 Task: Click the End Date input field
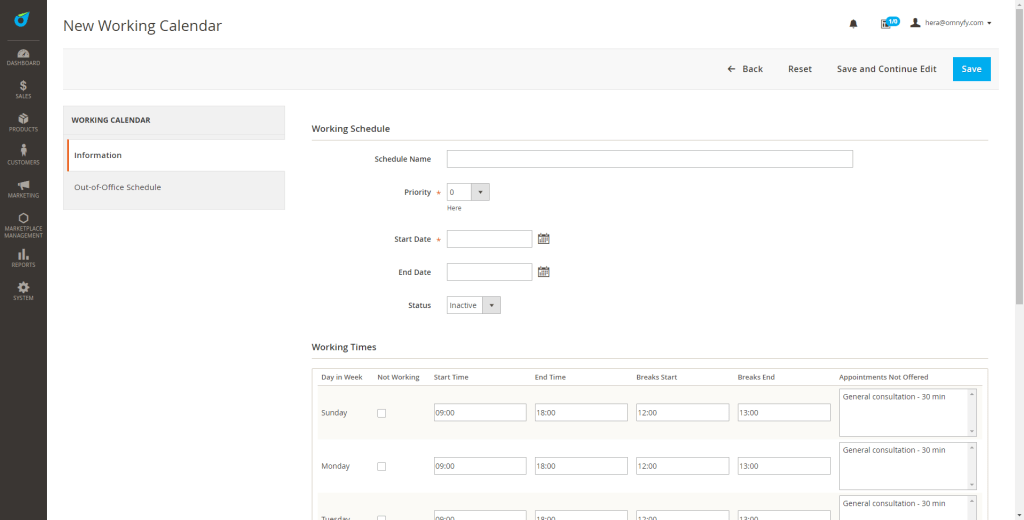[489, 272]
